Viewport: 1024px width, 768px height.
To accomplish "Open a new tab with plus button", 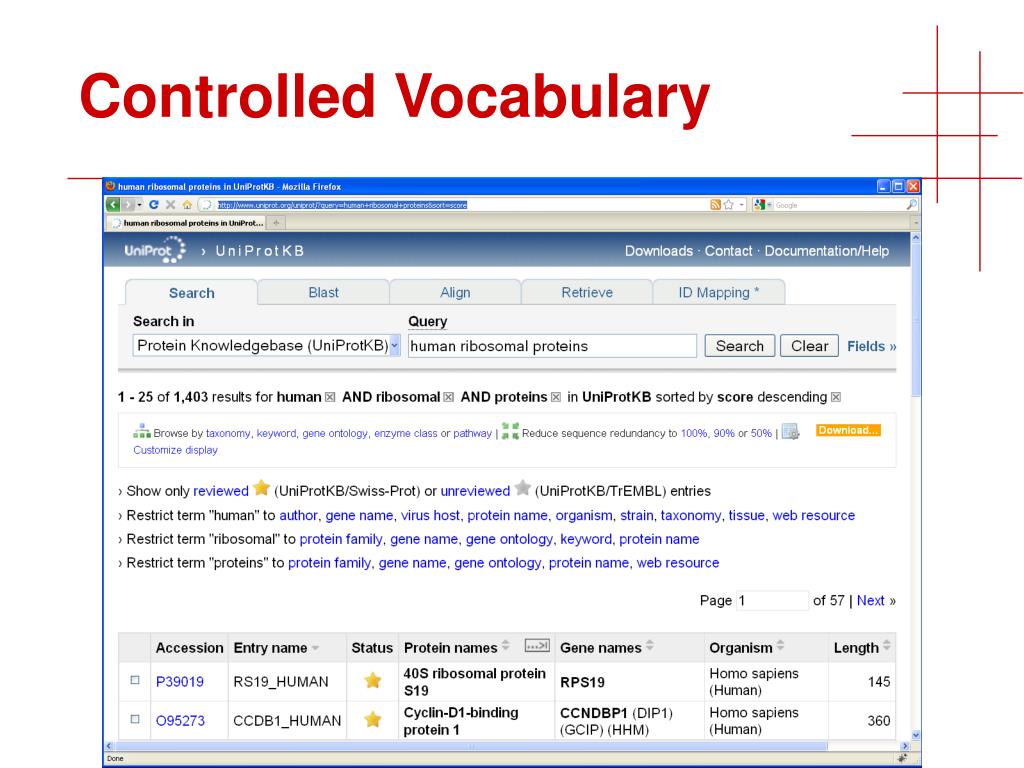I will coord(276,223).
